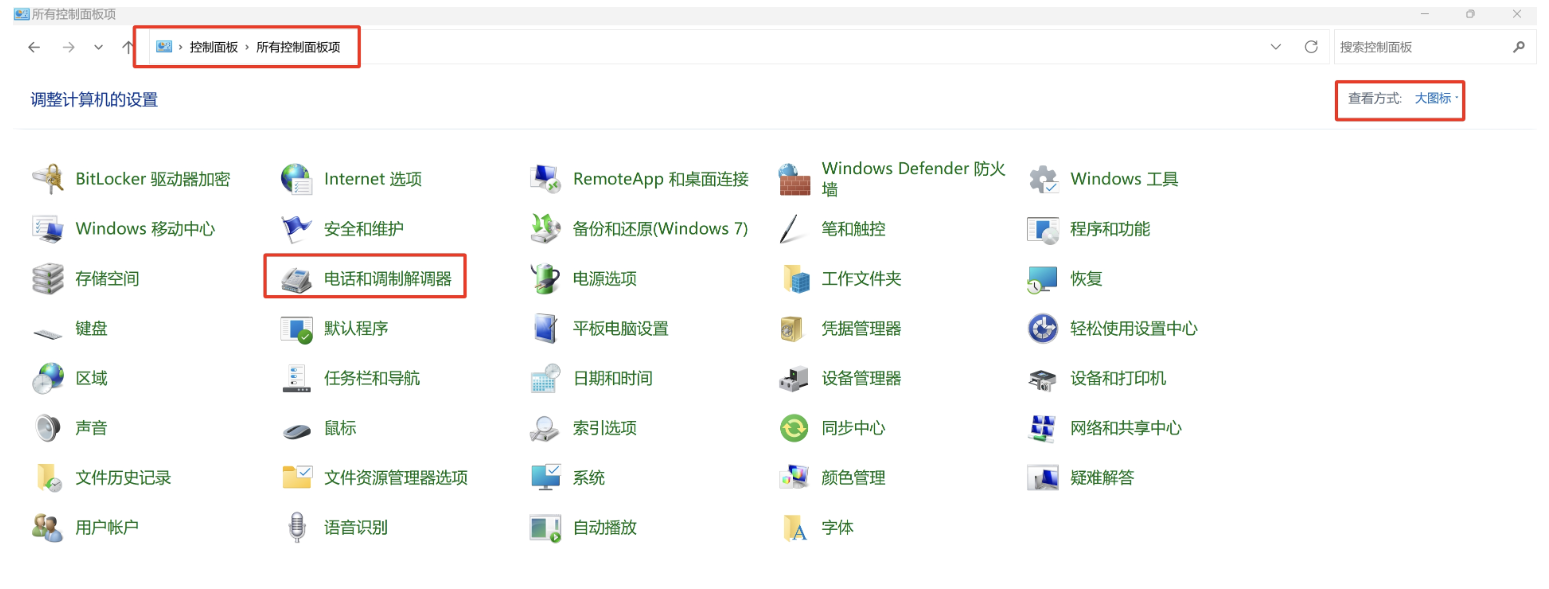Click the 电源选项 battery icon
The image size is (1549, 589).
[x=545, y=279]
